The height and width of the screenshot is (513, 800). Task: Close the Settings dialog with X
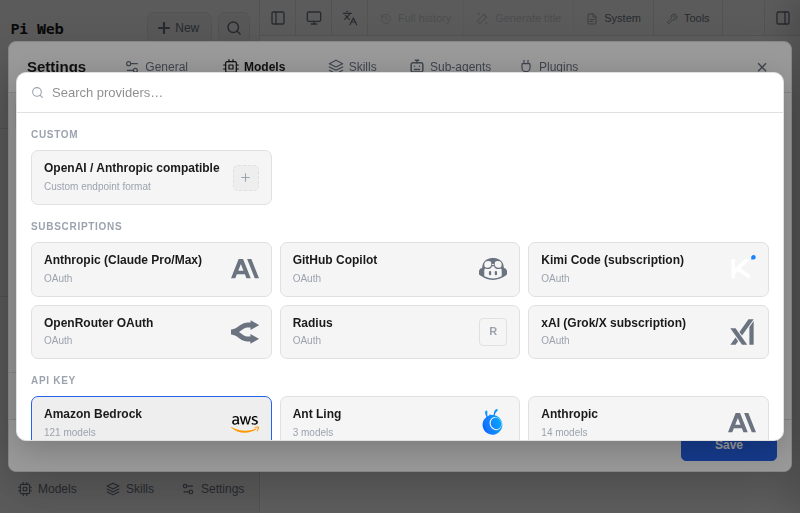[x=762, y=67]
